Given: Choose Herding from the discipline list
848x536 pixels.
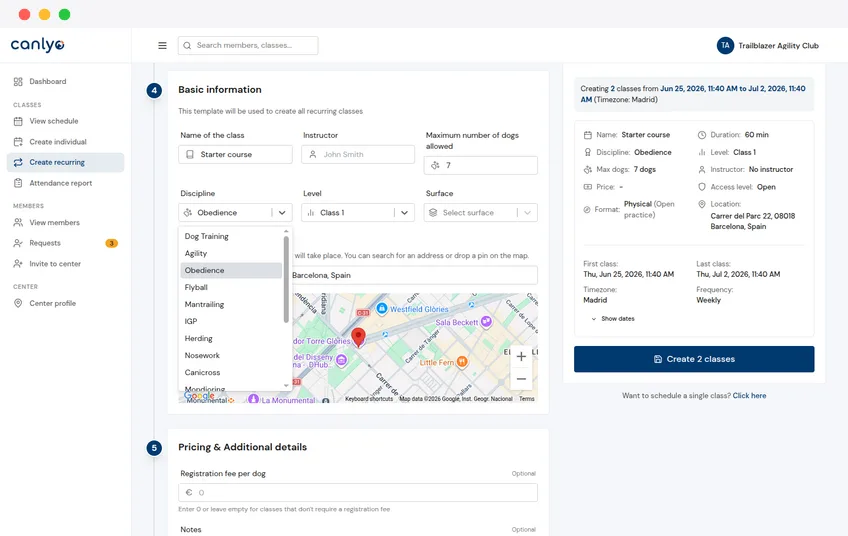Looking at the screenshot, I should [x=231, y=339].
